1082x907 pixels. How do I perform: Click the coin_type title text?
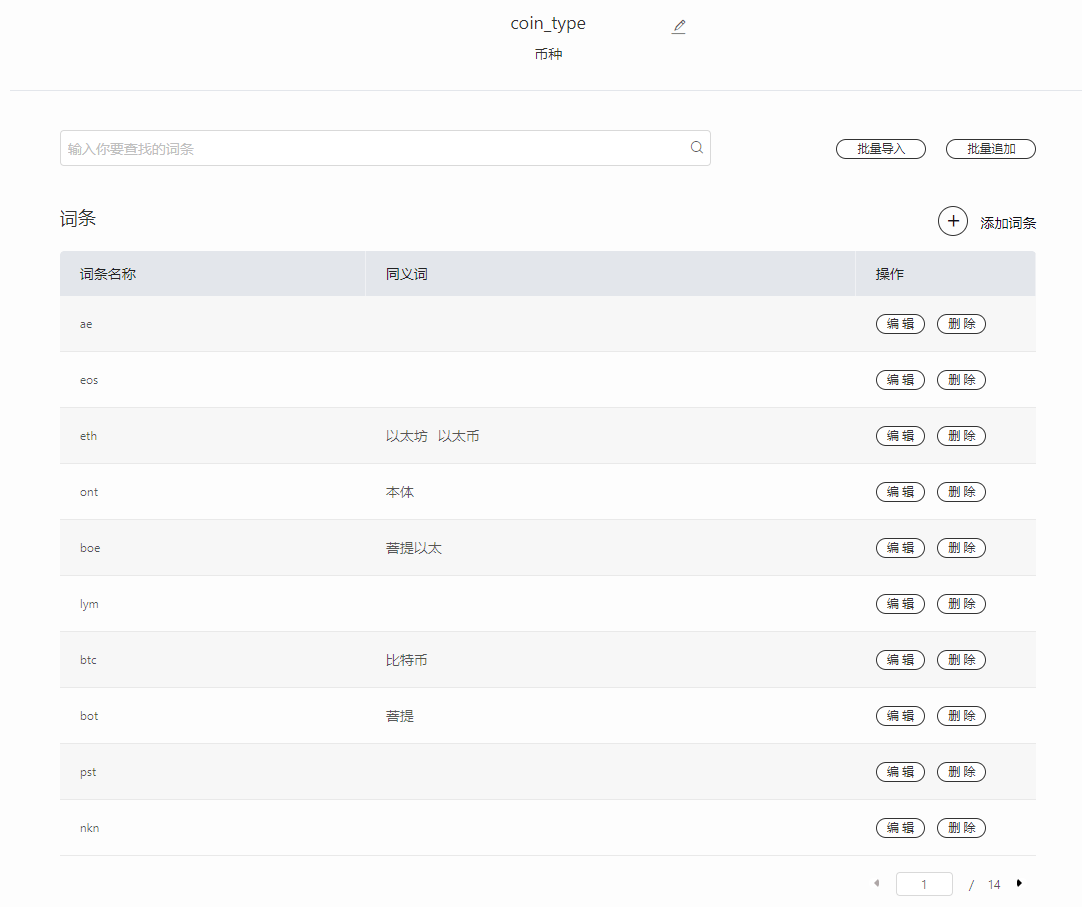point(548,23)
